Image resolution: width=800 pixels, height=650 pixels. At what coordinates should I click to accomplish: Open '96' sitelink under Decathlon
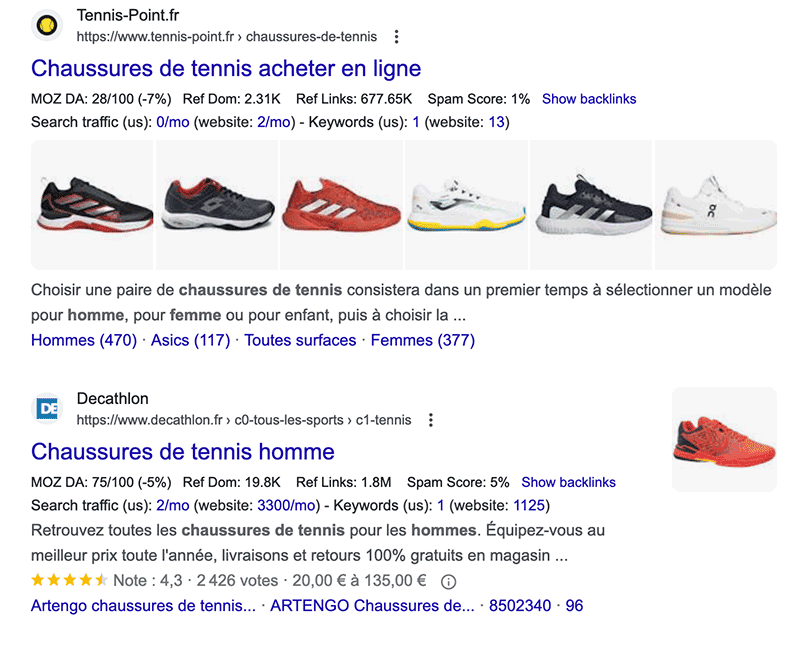point(574,606)
